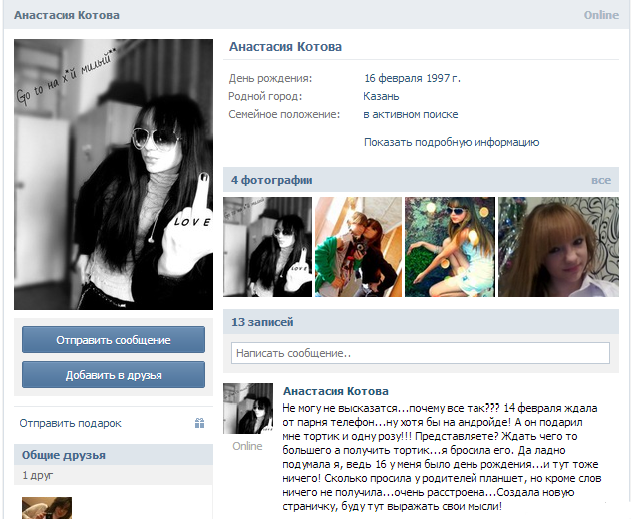Click the Добавить в друзья button
This screenshot has width=634, height=519.
pyautogui.click(x=113, y=375)
